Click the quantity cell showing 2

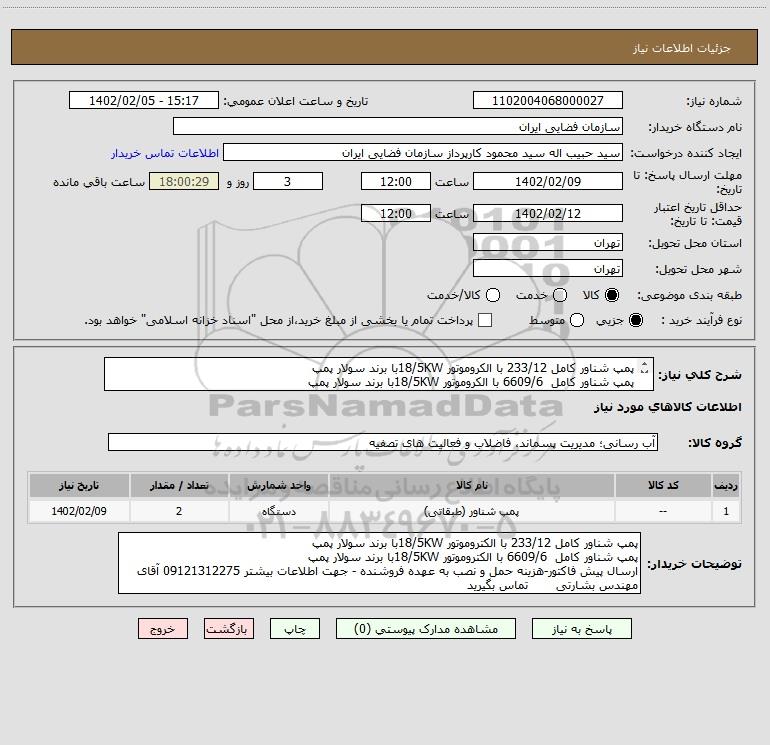tap(179, 511)
